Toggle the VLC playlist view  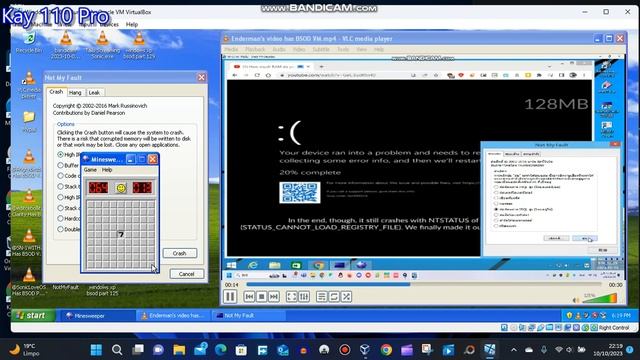(322, 297)
